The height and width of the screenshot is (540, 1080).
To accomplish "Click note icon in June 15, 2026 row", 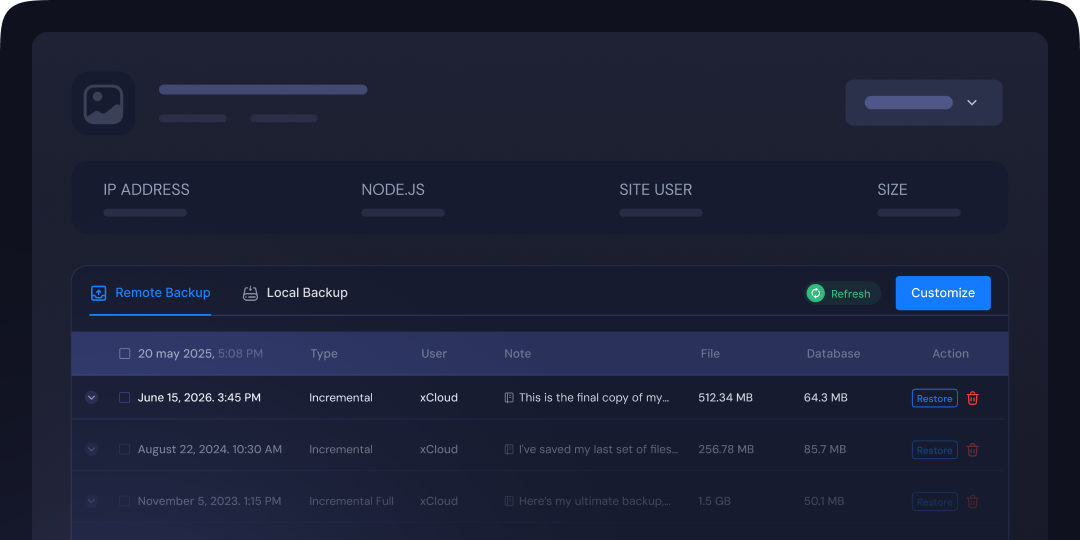I will coord(509,398).
